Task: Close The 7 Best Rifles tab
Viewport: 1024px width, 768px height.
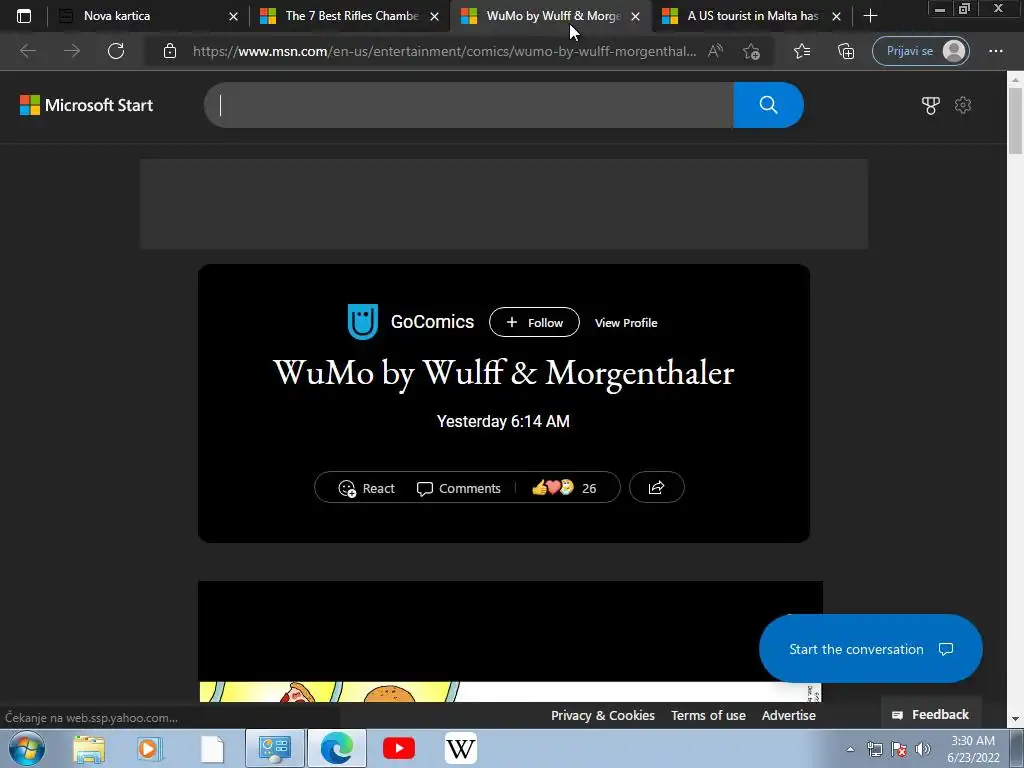Action: (434, 16)
